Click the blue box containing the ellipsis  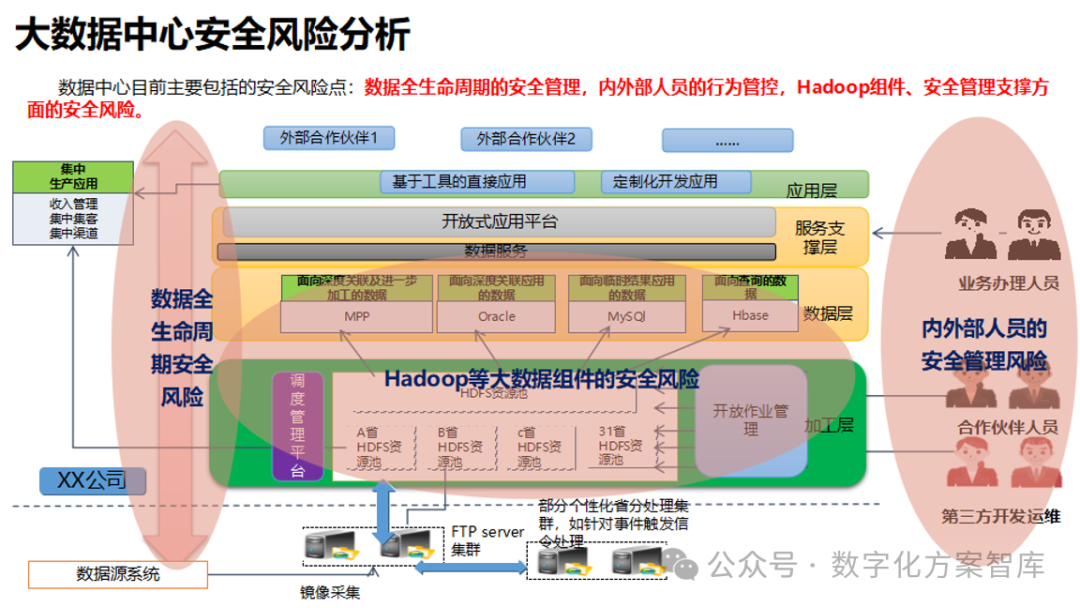click(727, 140)
